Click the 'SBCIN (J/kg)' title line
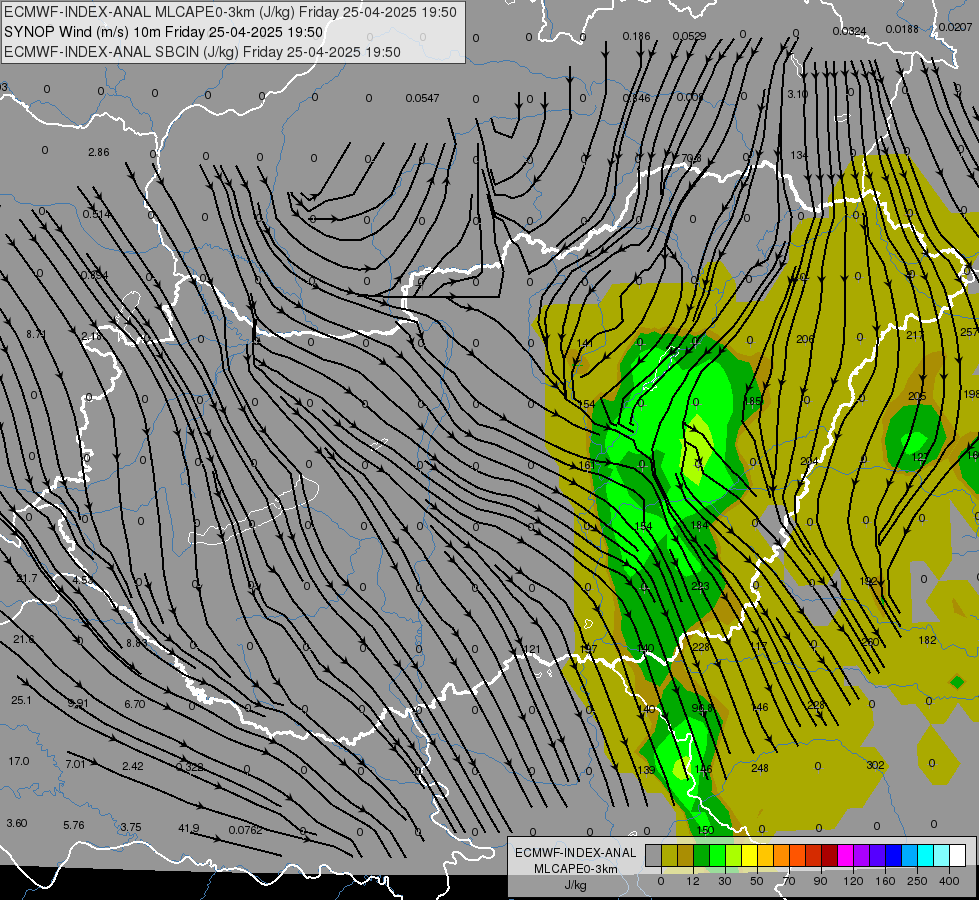 pos(202,52)
